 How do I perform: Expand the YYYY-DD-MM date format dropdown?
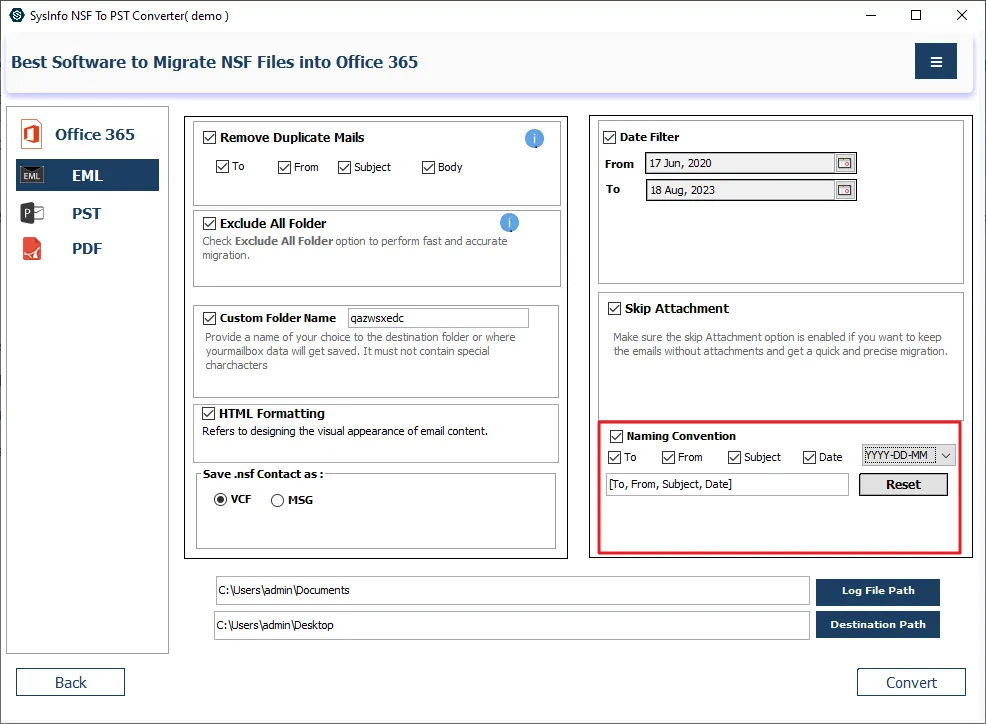pos(947,456)
